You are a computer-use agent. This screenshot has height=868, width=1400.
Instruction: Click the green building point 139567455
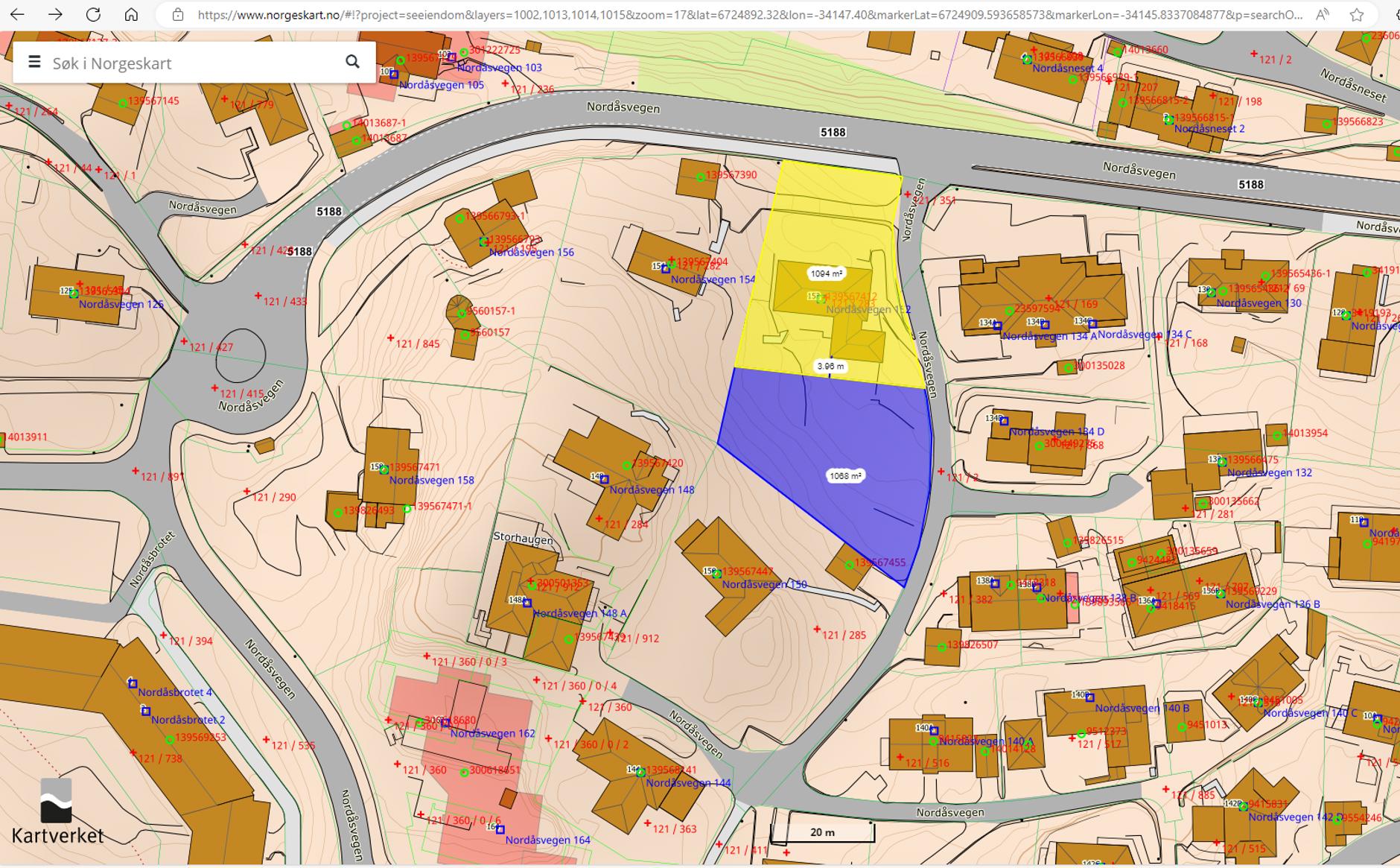[849, 565]
